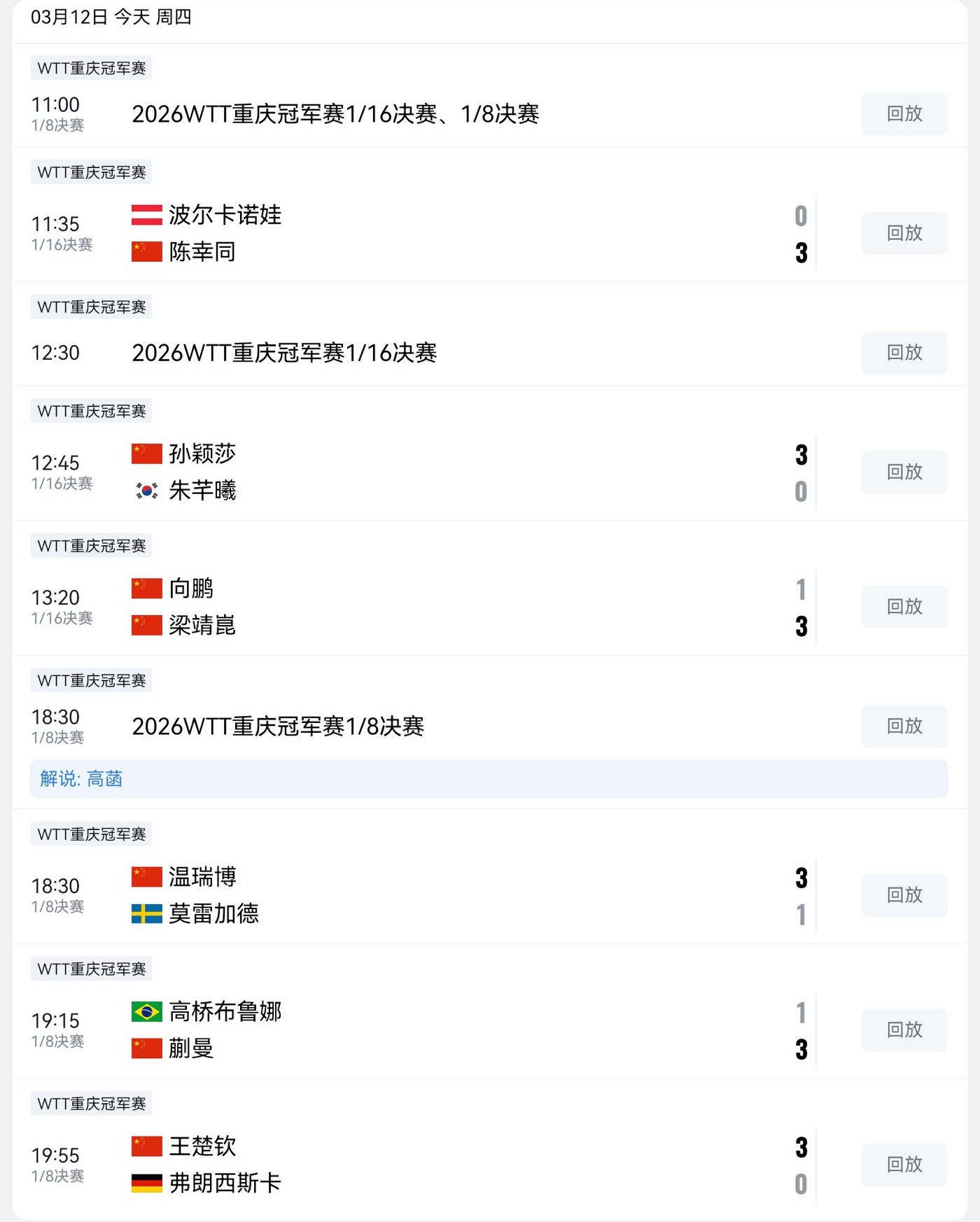This screenshot has width=980, height=1222.
Task: Click the China flag next to 陈幸同
Action: (x=146, y=252)
